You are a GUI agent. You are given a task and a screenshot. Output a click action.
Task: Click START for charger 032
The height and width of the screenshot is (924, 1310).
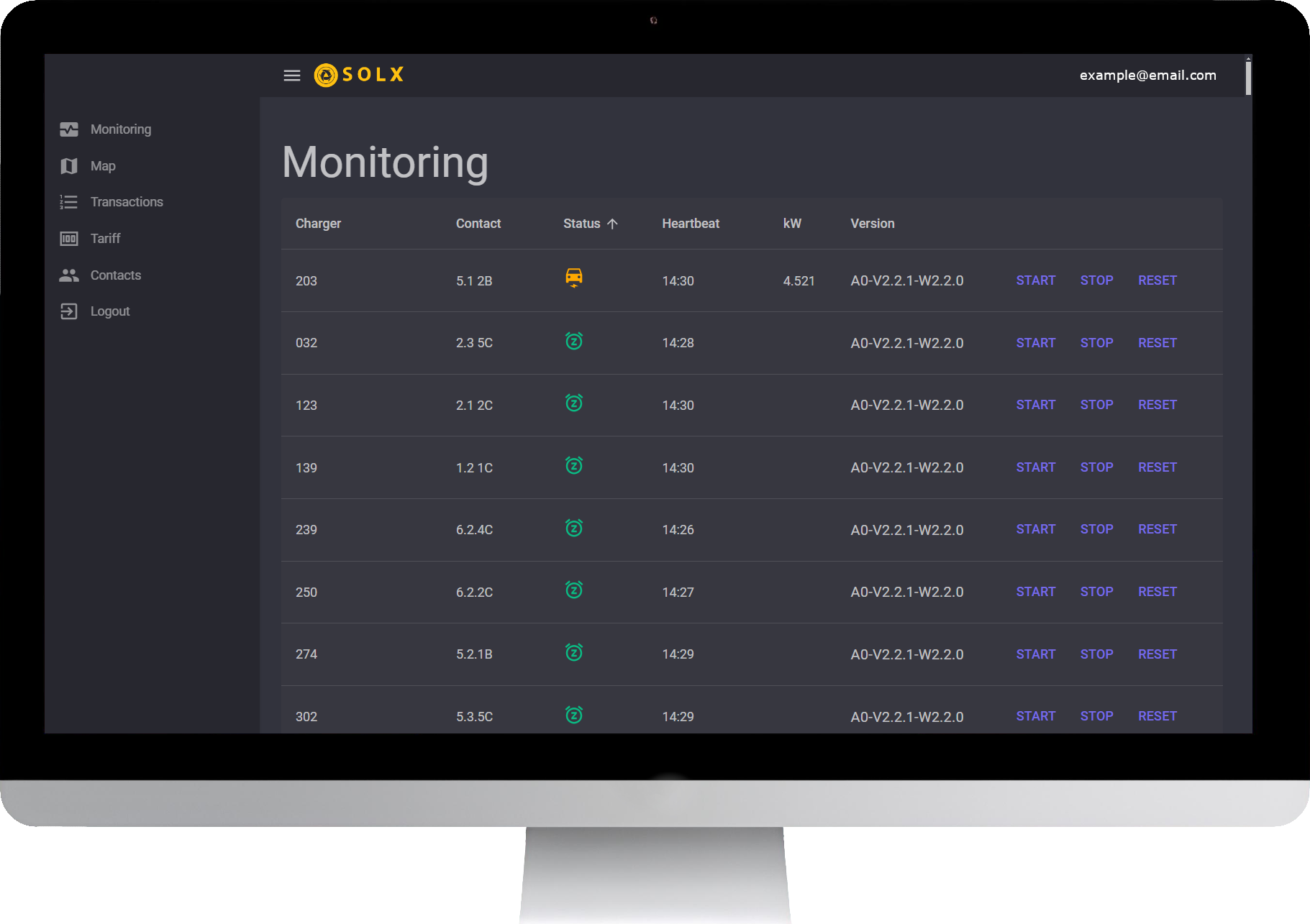point(1036,343)
